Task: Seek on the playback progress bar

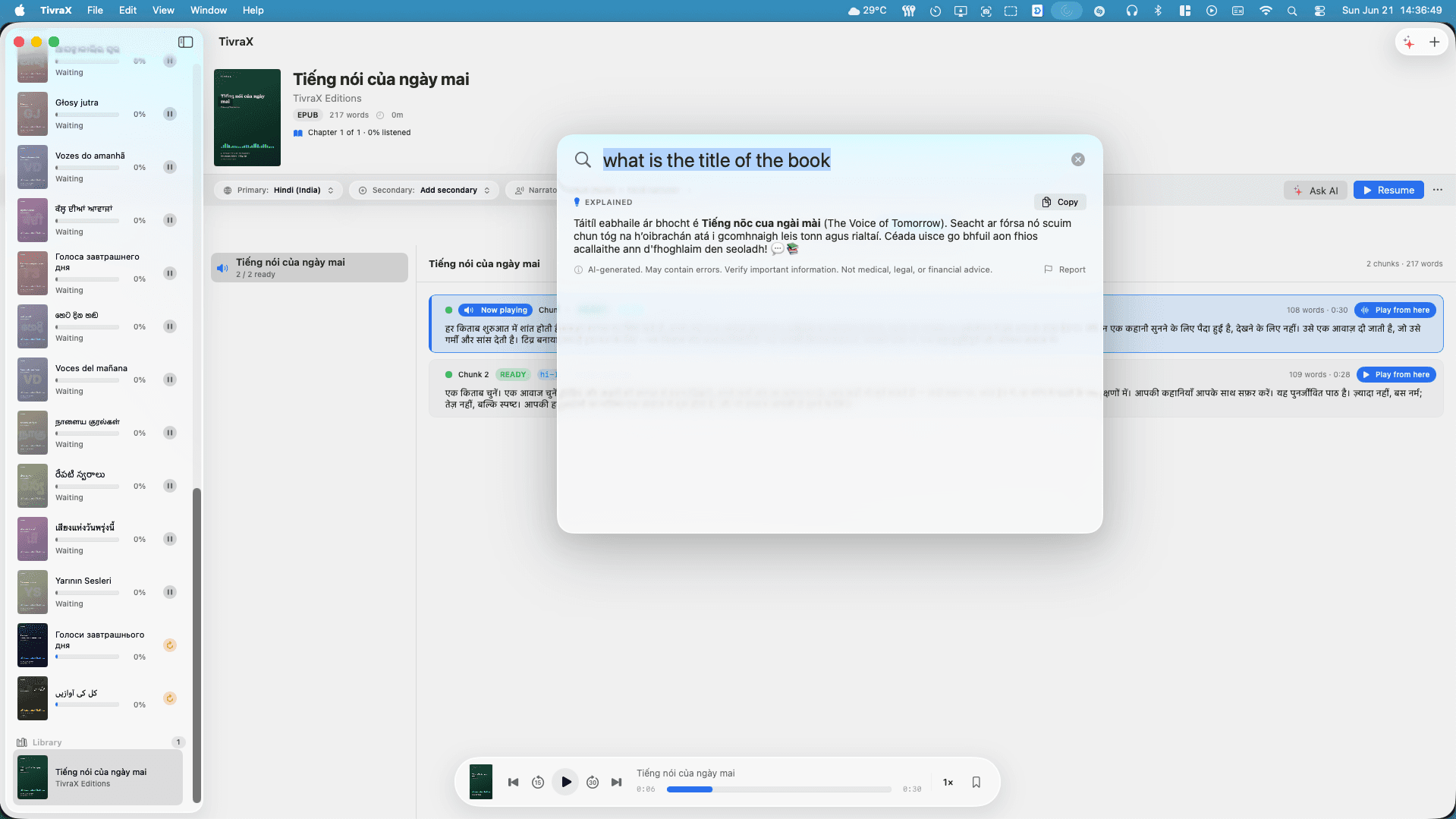Action: 778,789
